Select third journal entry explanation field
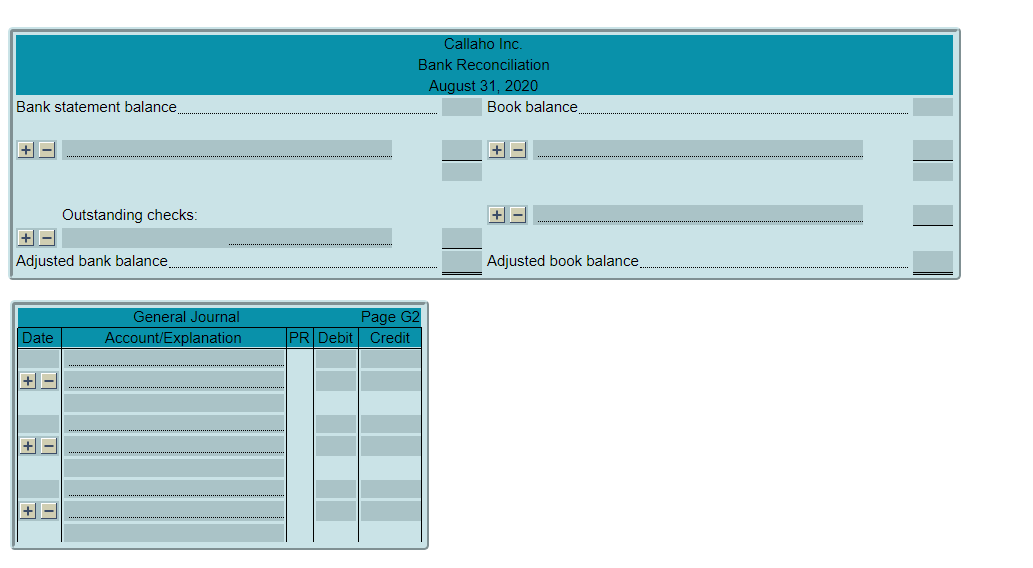Image resolution: width=1033 pixels, height=568 pixels. pos(174,532)
